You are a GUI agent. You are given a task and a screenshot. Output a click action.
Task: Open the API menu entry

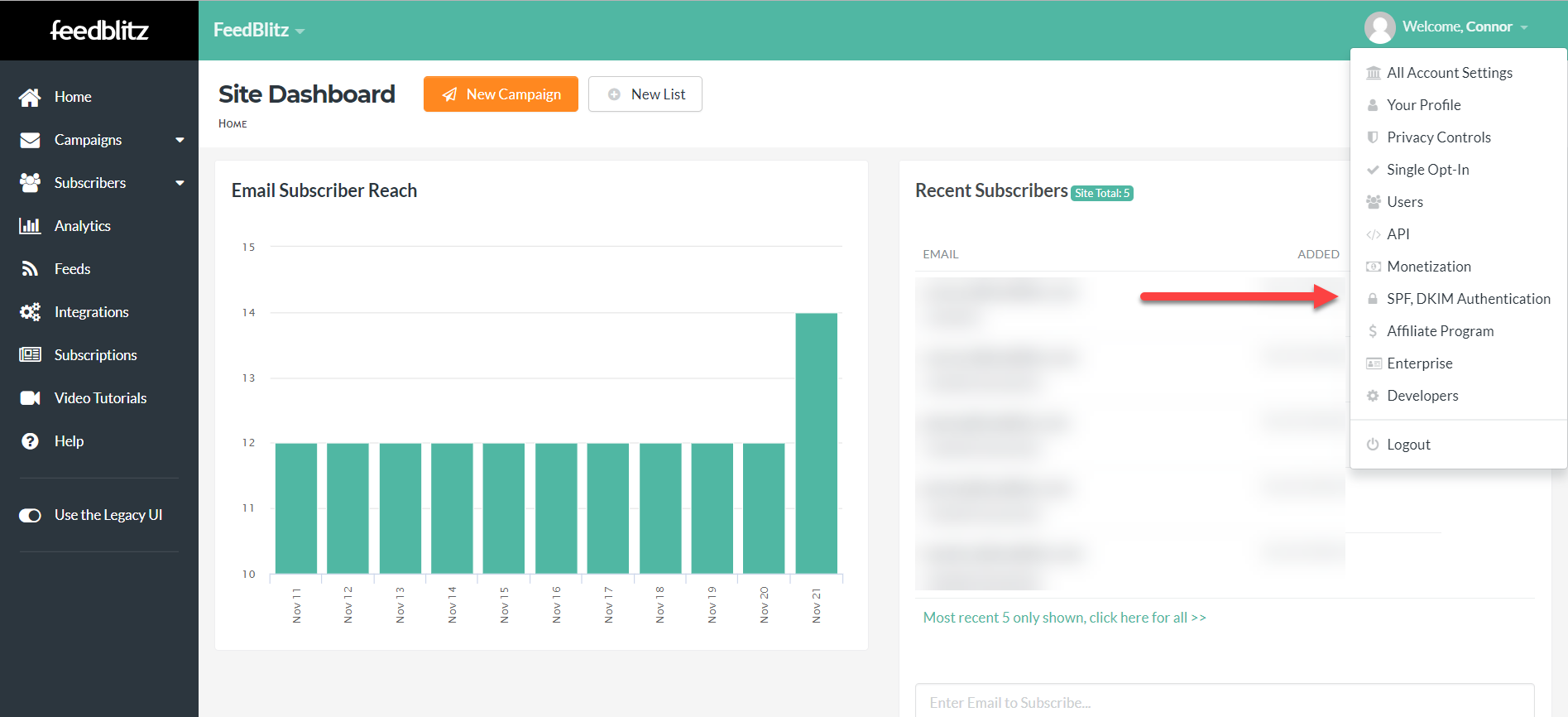(1398, 234)
